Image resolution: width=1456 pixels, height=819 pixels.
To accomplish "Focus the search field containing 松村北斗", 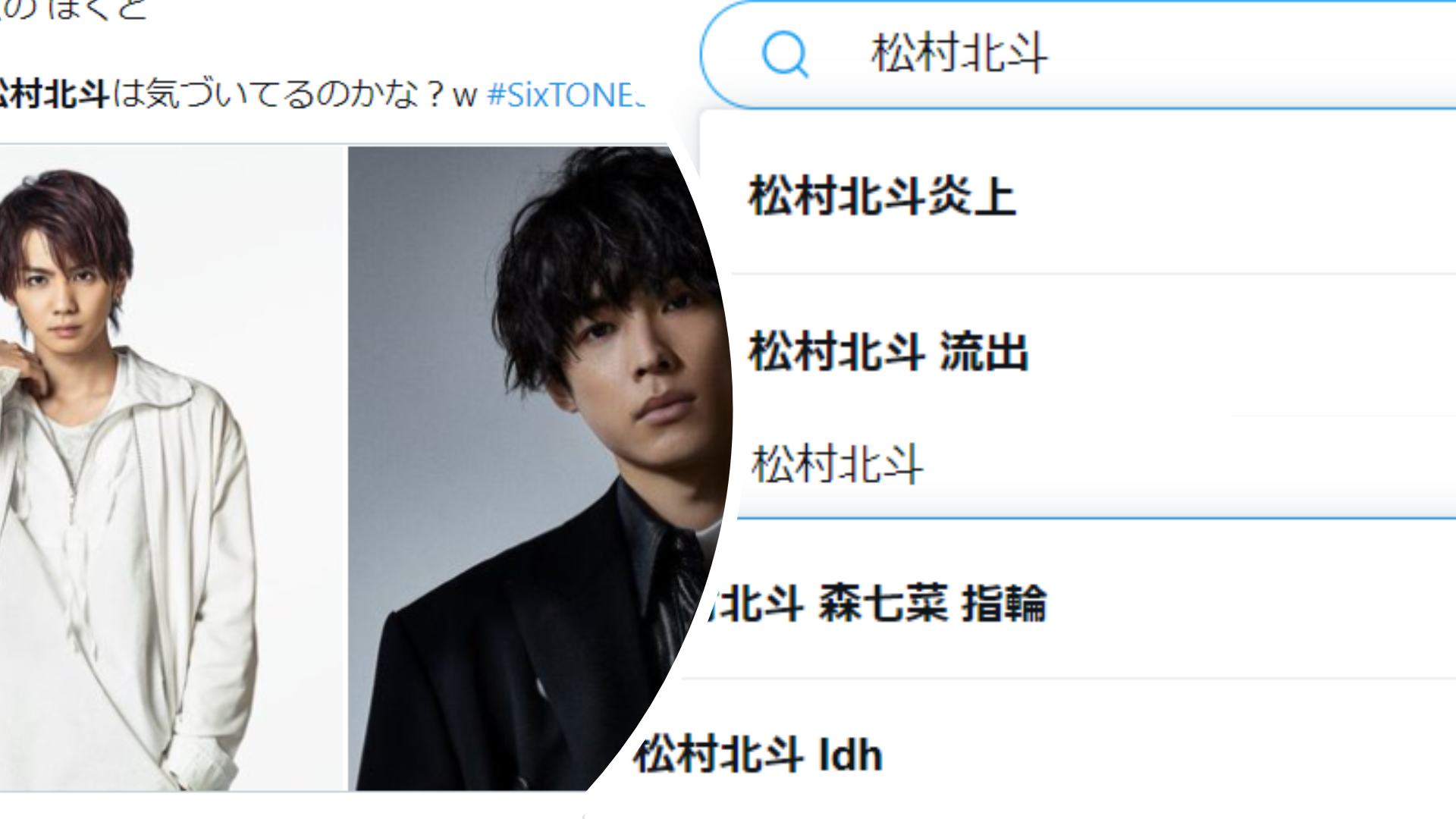I will pos(1078,55).
